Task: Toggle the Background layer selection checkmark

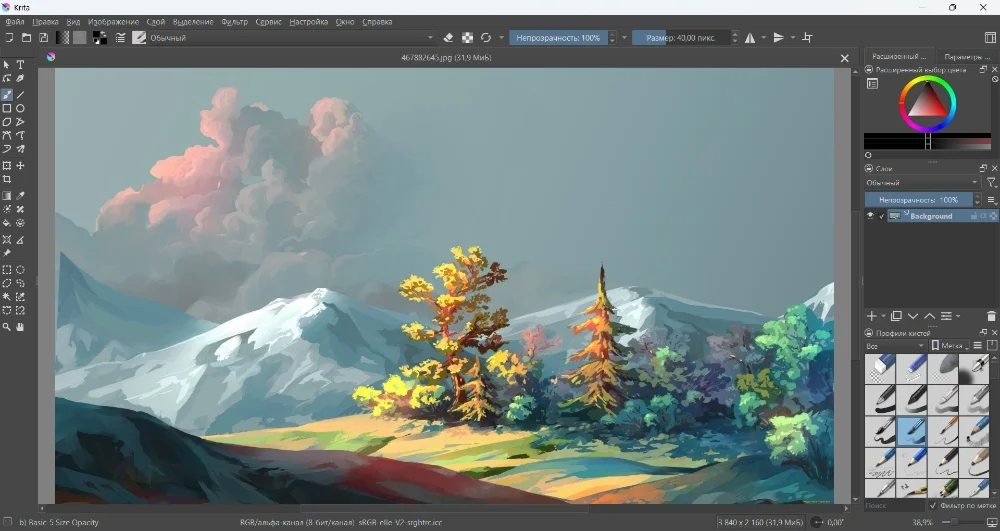Action: click(882, 216)
